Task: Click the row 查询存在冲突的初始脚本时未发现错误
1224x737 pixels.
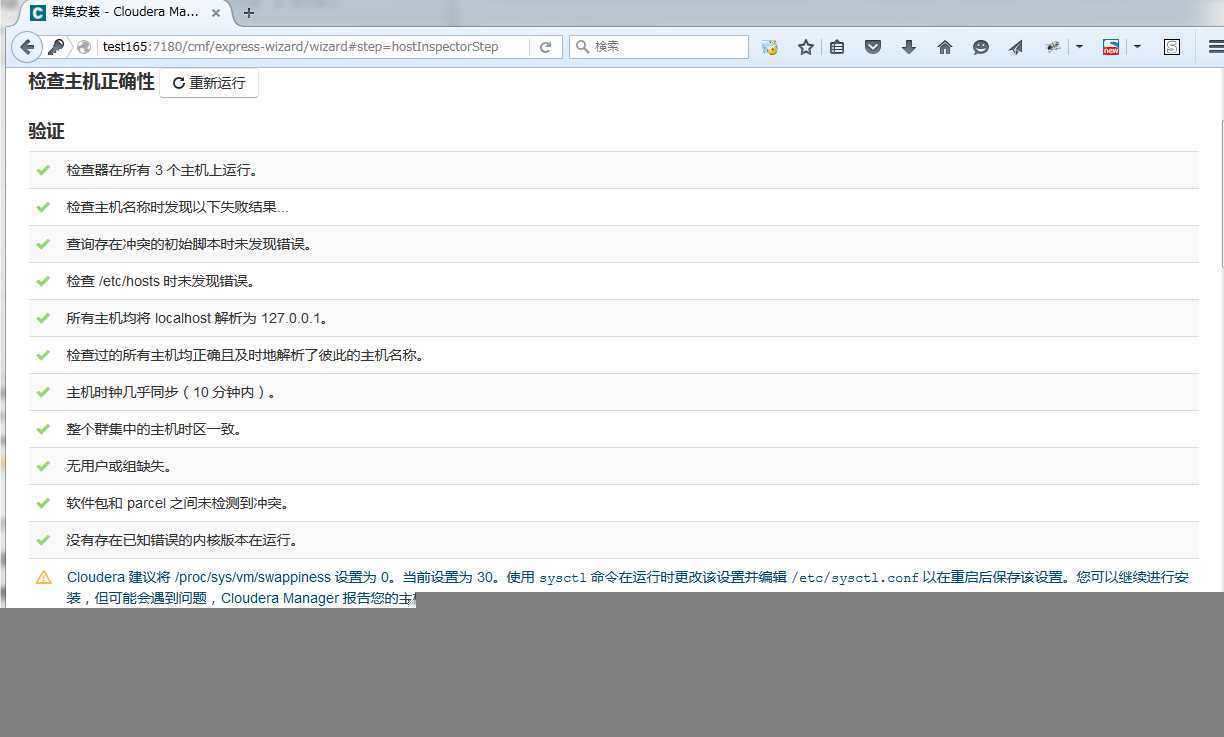Action: [x=613, y=244]
